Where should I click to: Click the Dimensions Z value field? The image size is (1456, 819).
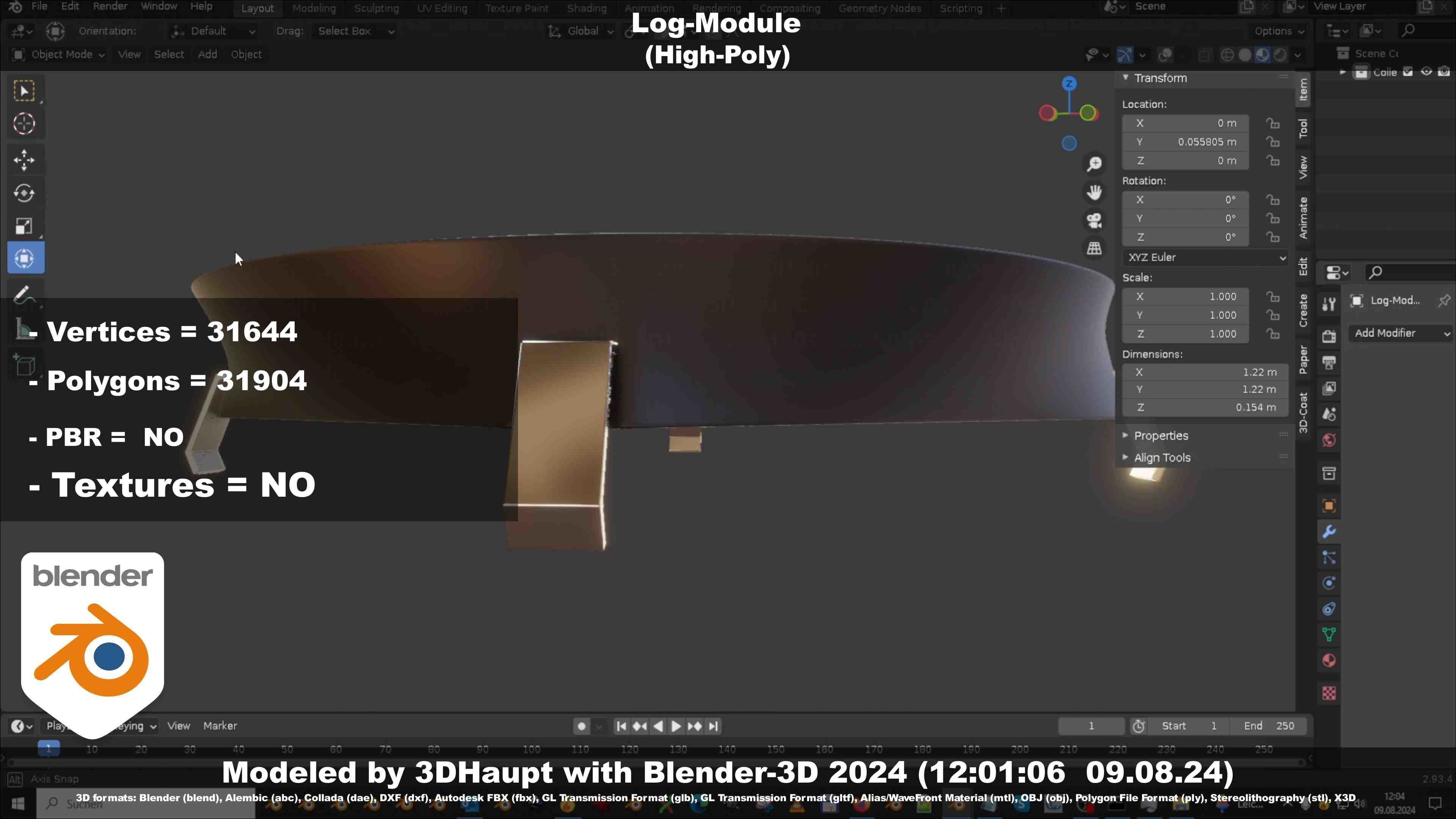coord(1205,408)
